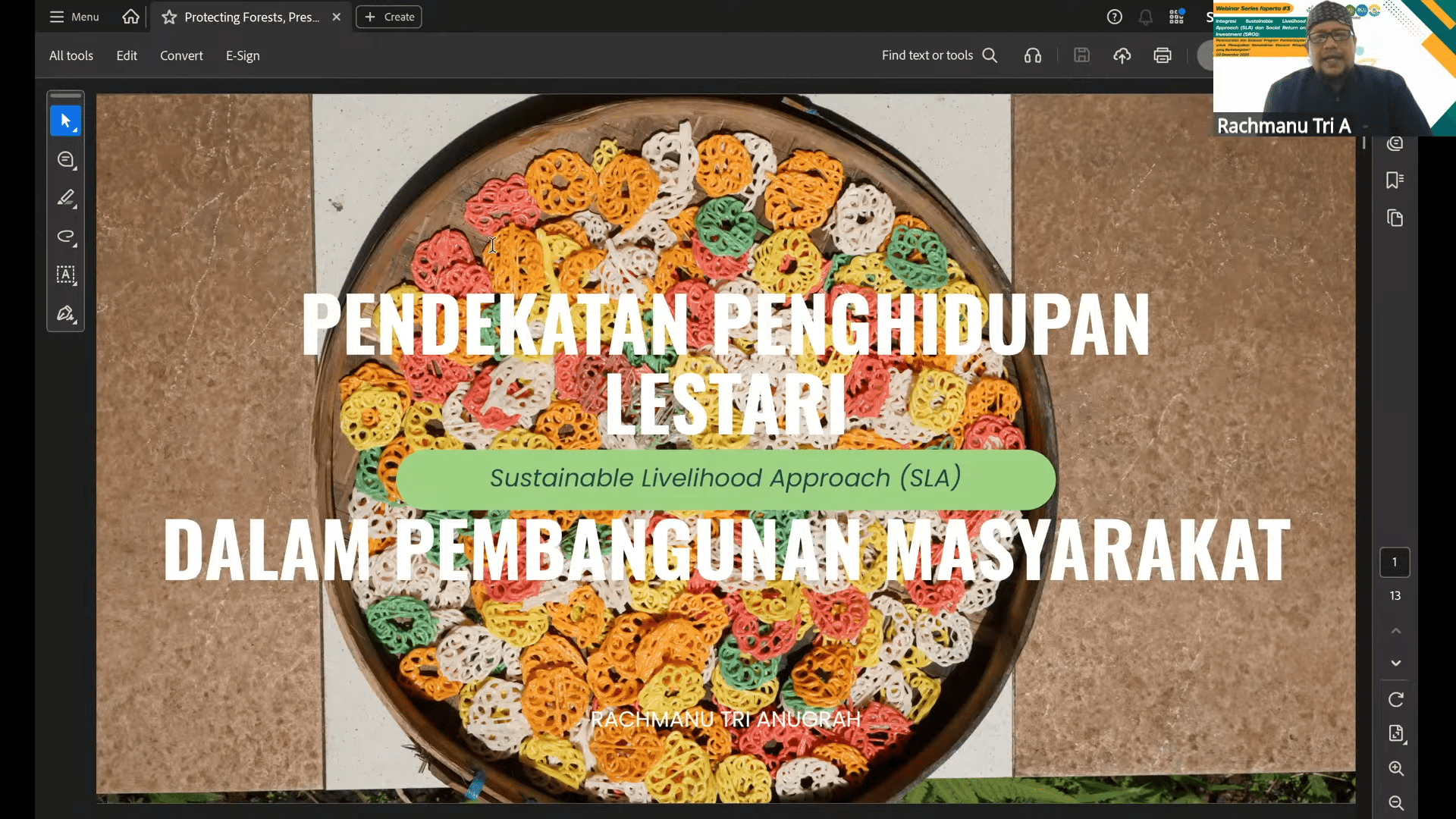This screenshot has width=1456, height=819.
Task: Switch to the E-Sign menu
Action: pyautogui.click(x=243, y=55)
